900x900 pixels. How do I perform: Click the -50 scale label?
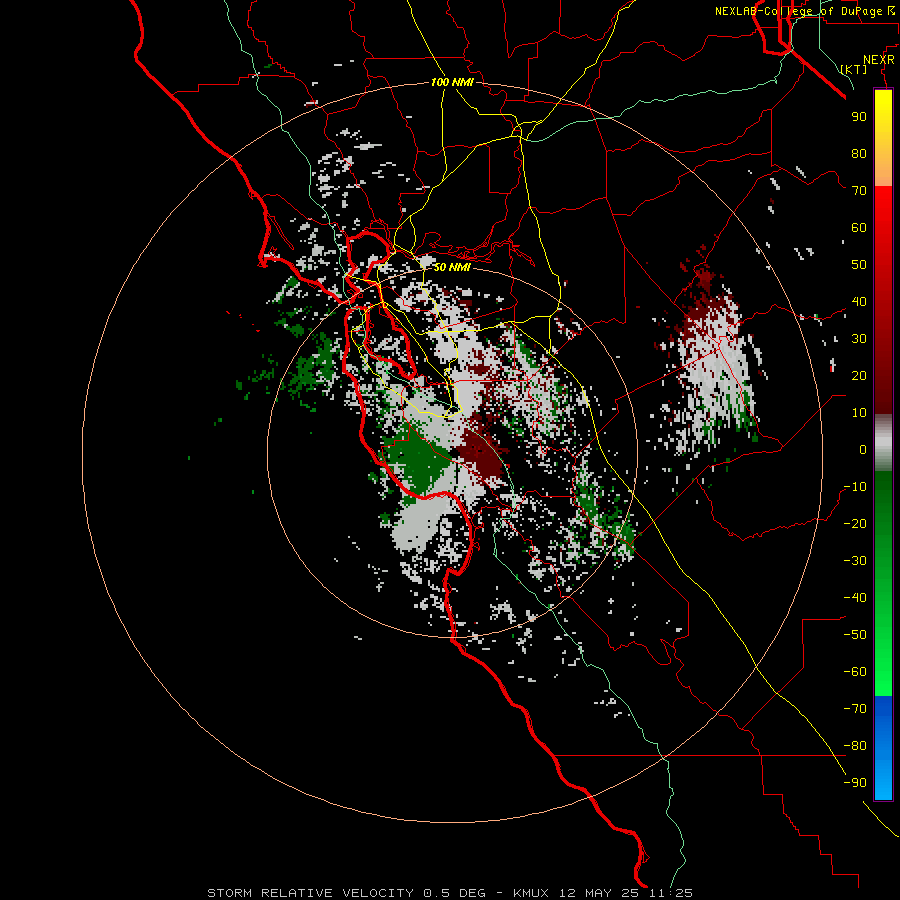click(x=855, y=635)
